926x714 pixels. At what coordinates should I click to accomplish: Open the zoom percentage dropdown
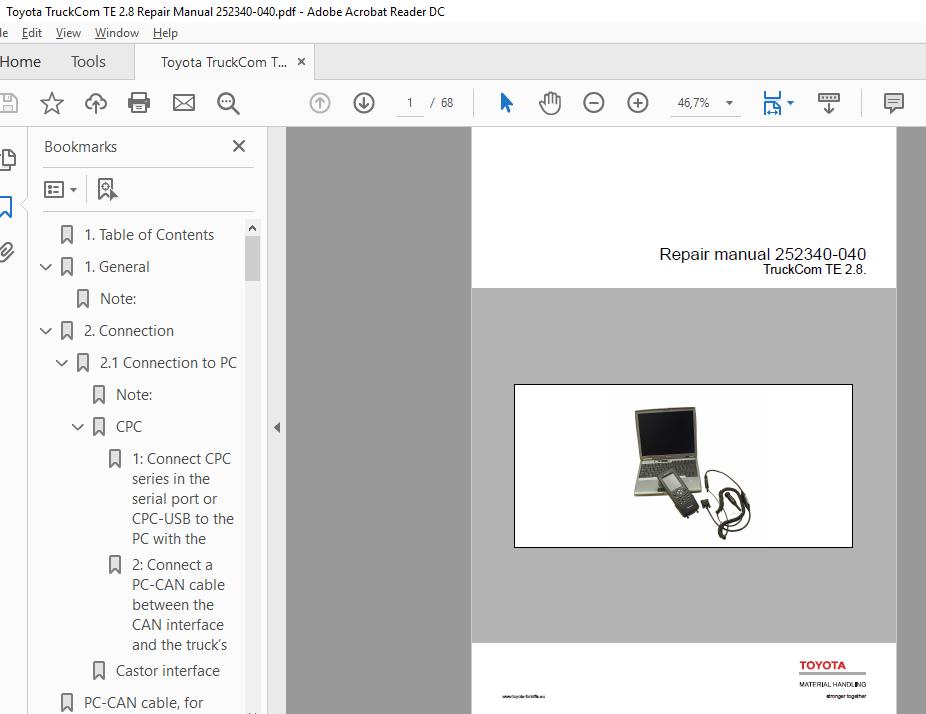pos(729,103)
